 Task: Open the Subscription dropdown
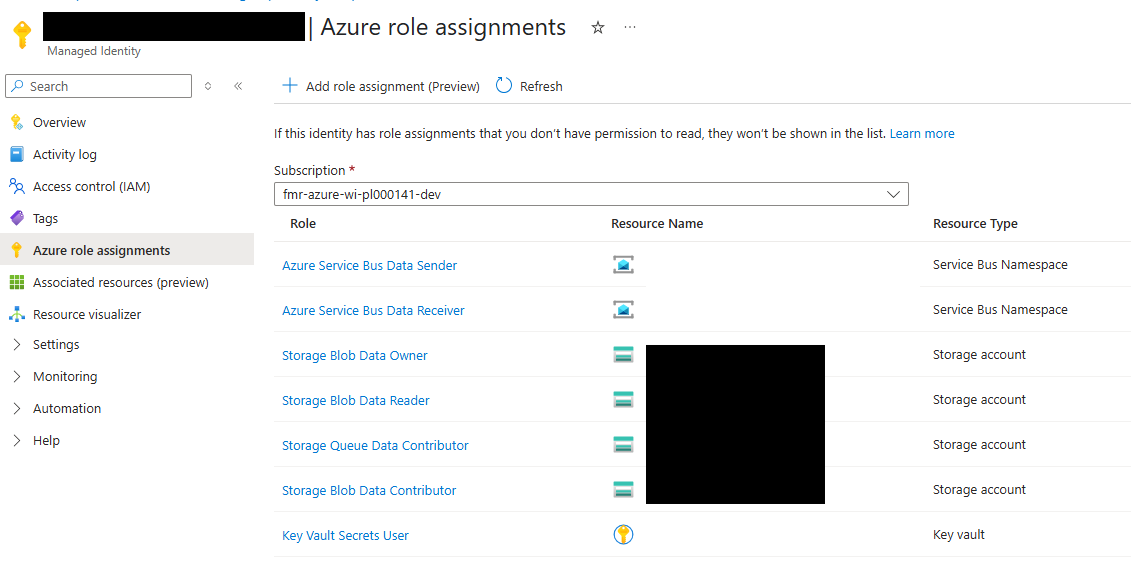(x=591, y=194)
